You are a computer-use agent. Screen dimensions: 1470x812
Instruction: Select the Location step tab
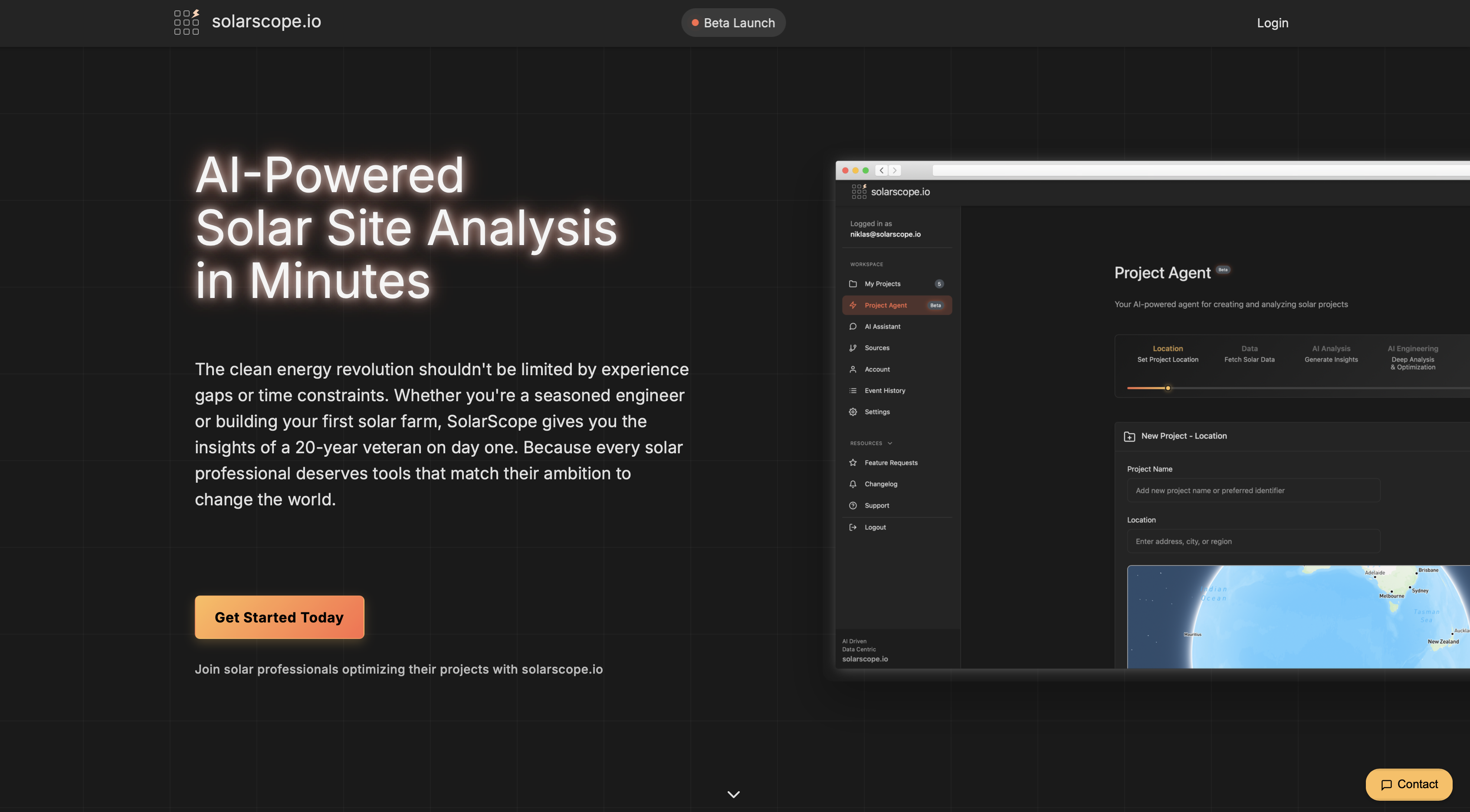1168,354
